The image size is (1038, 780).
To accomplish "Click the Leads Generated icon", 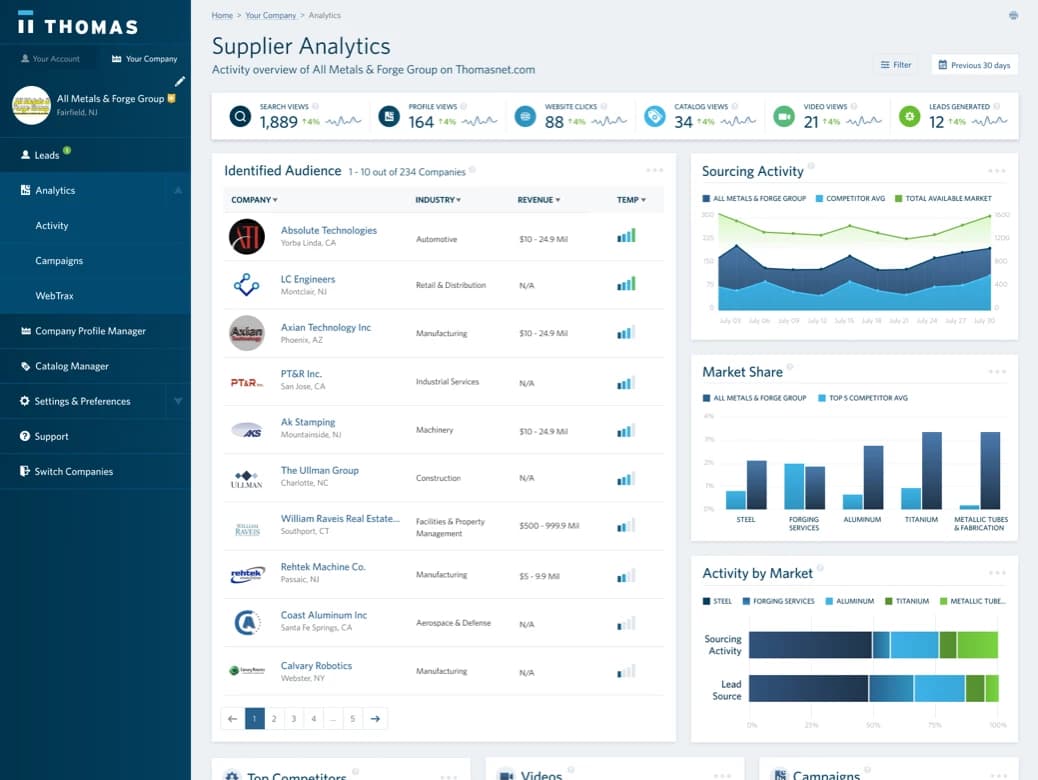I will click(910, 117).
